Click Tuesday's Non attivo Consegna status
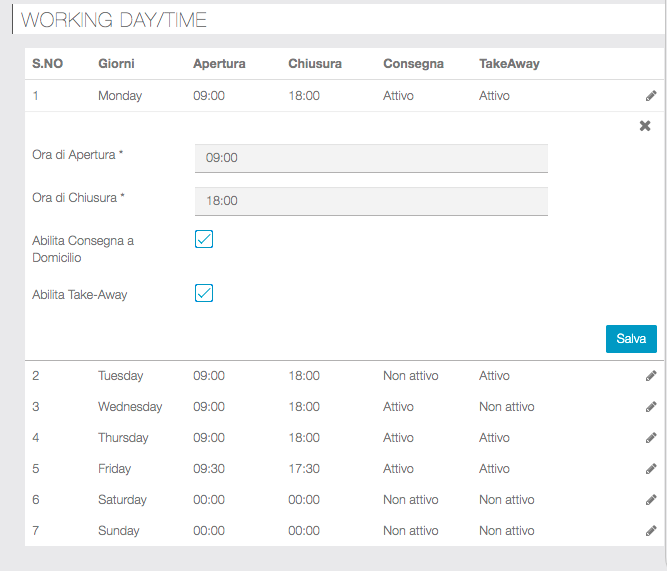Image resolution: width=667 pixels, height=571 pixels. tap(410, 376)
